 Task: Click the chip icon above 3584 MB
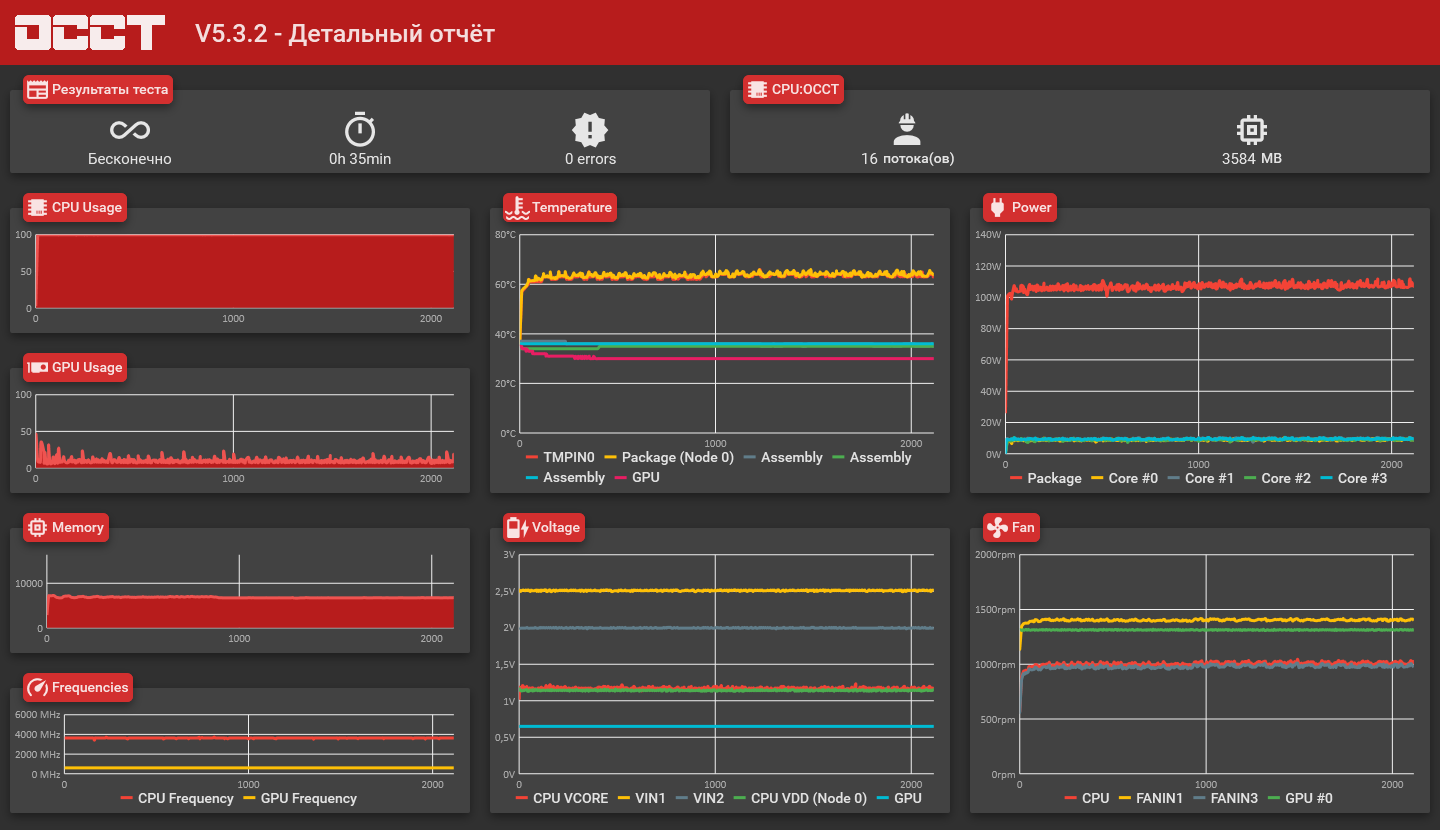tap(1252, 129)
